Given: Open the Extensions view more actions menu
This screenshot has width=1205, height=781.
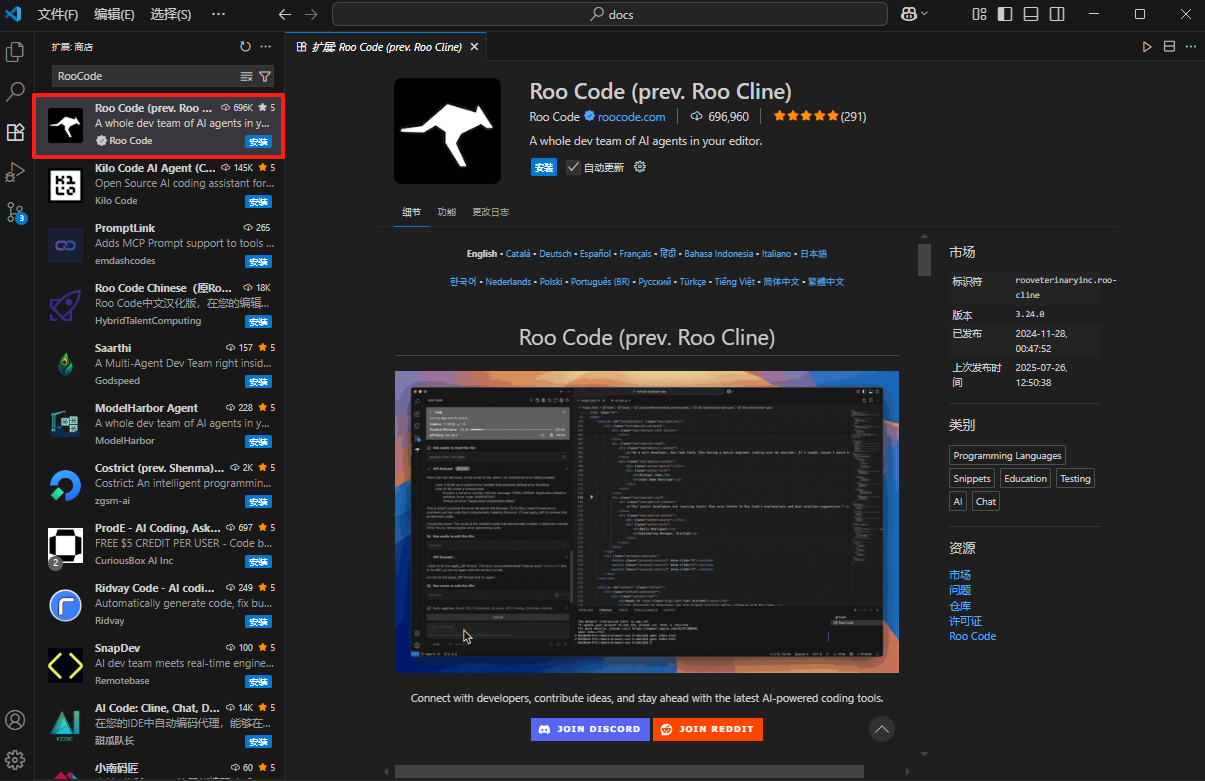Looking at the screenshot, I should pos(264,46).
